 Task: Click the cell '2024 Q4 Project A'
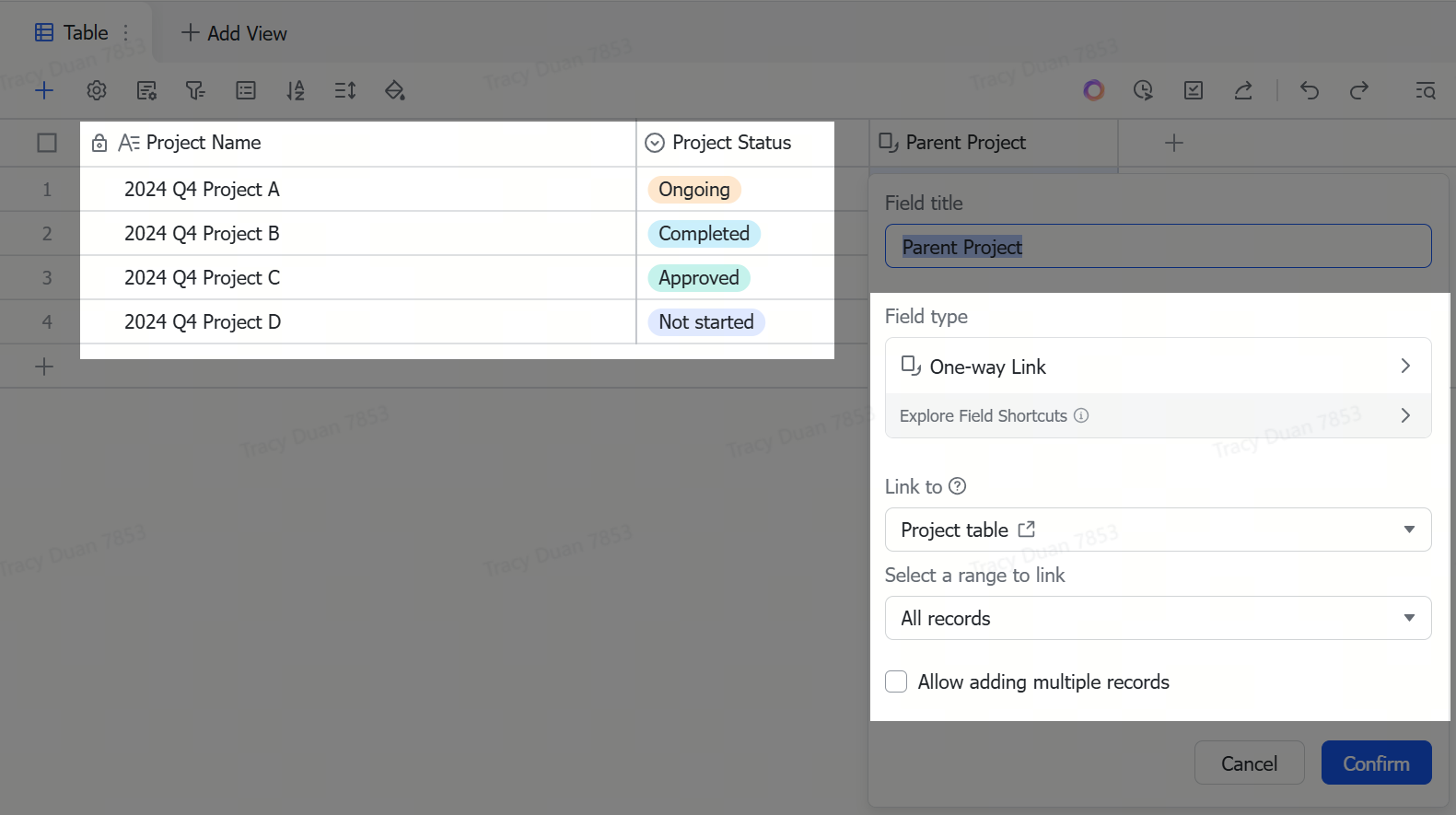(358, 189)
